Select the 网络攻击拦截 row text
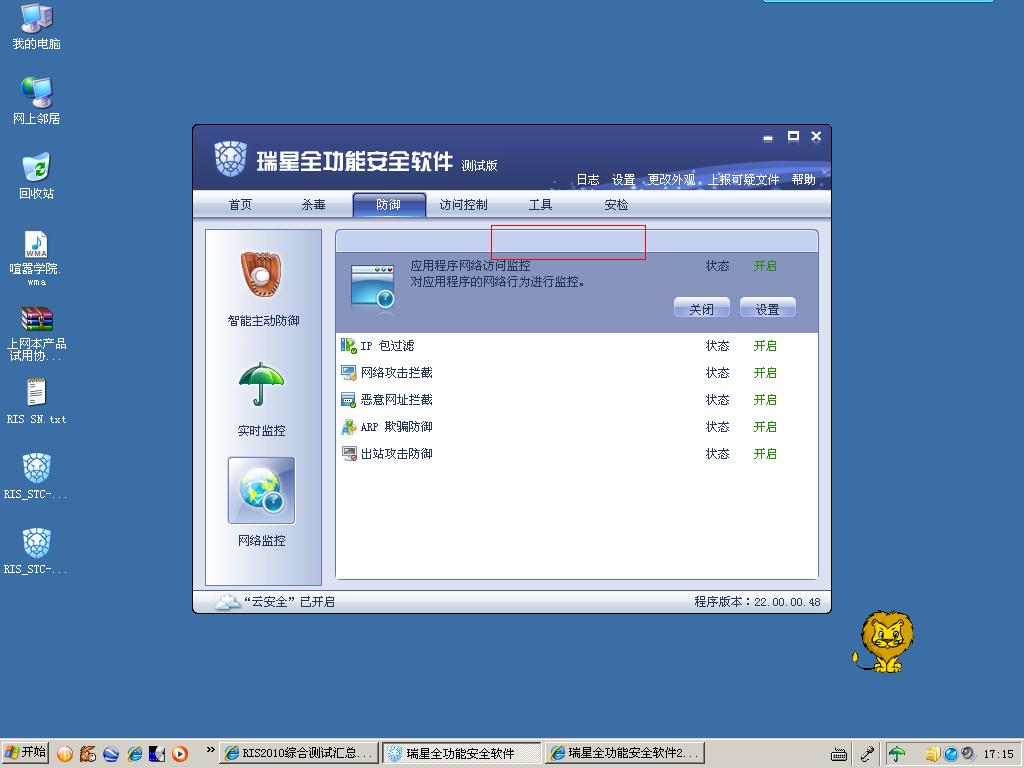This screenshot has width=1024, height=768. point(396,373)
